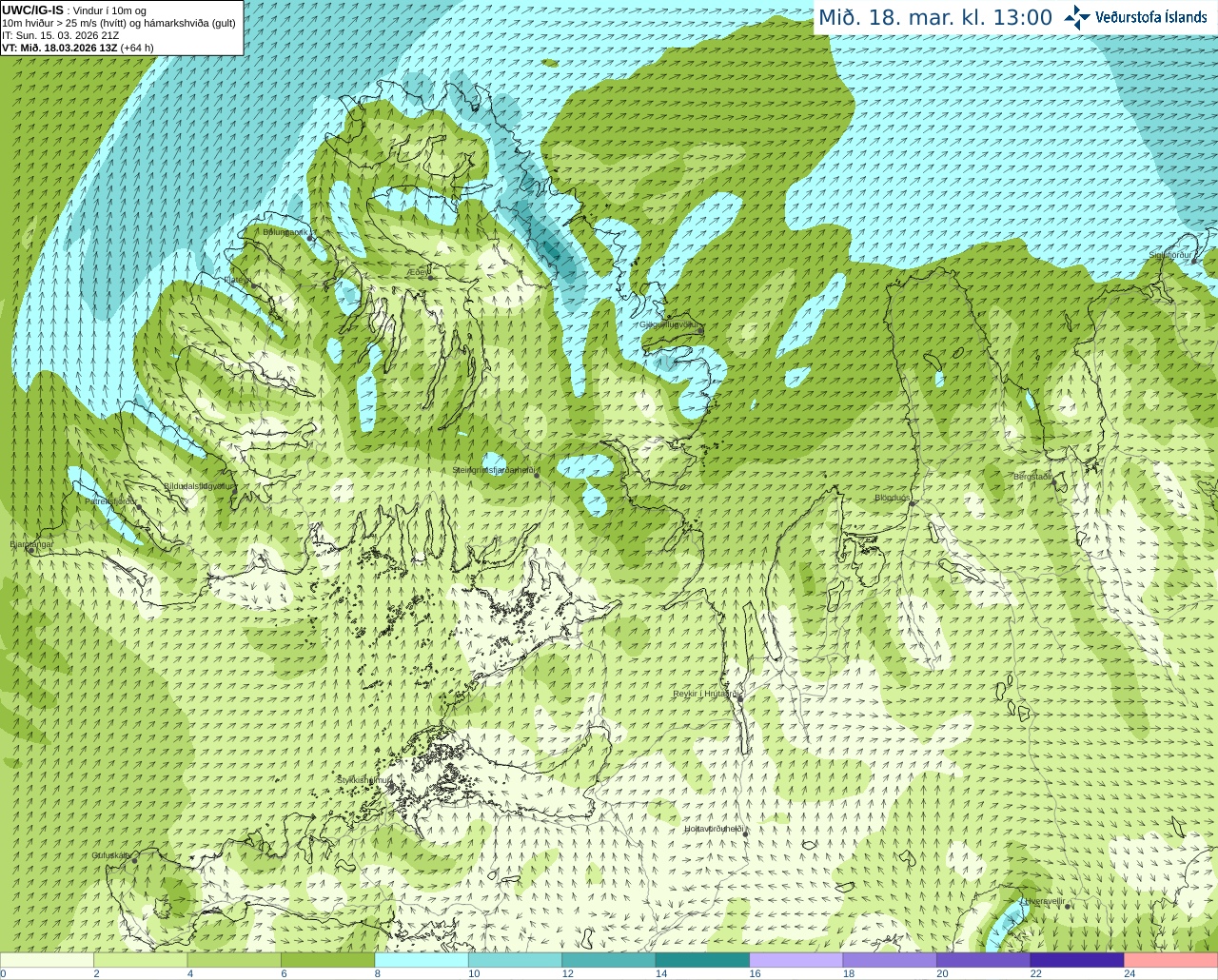Click the 18–20 m/s purple legend swatch
Image resolution: width=1218 pixels, height=980 pixels.
tap(891, 960)
